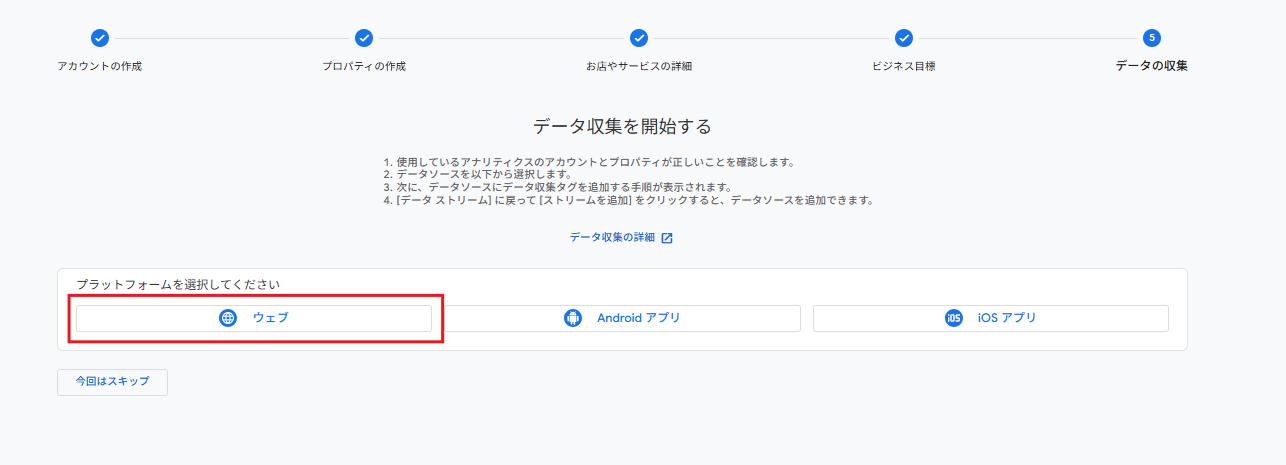
Task: Open the データ収集の詳細 link
Action: click(x=612, y=238)
